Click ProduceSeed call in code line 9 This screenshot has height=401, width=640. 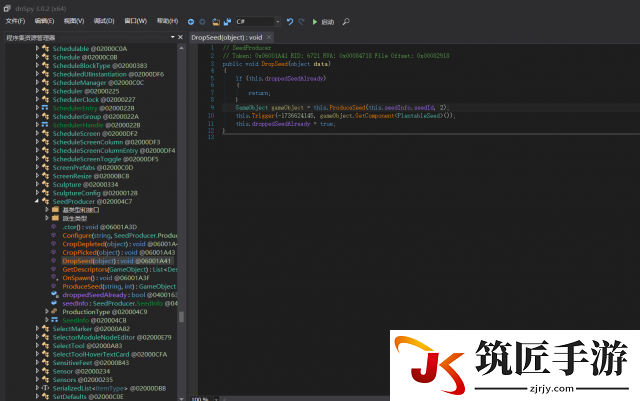(347, 108)
